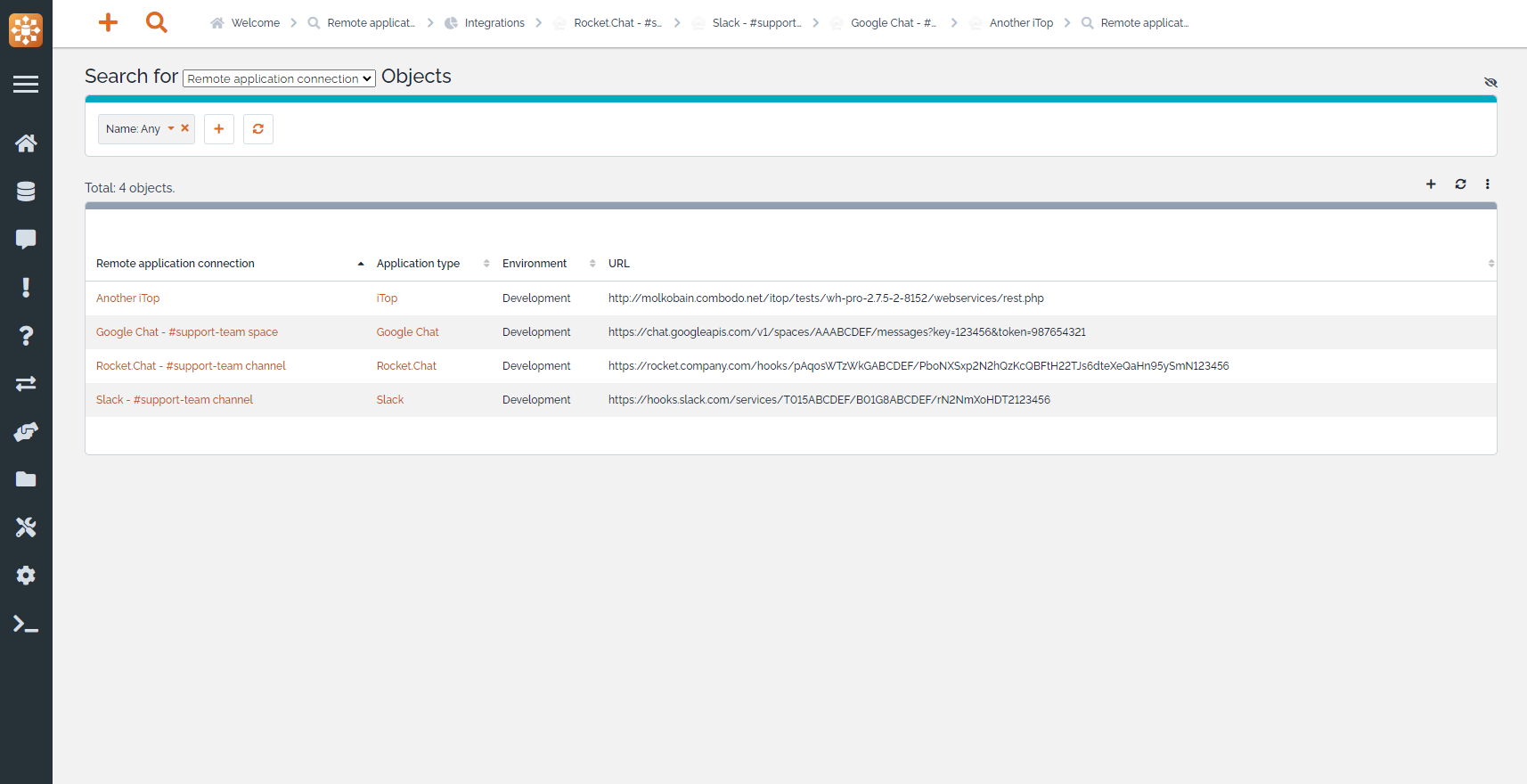
Task: Open the object class dropdown
Action: [x=279, y=78]
